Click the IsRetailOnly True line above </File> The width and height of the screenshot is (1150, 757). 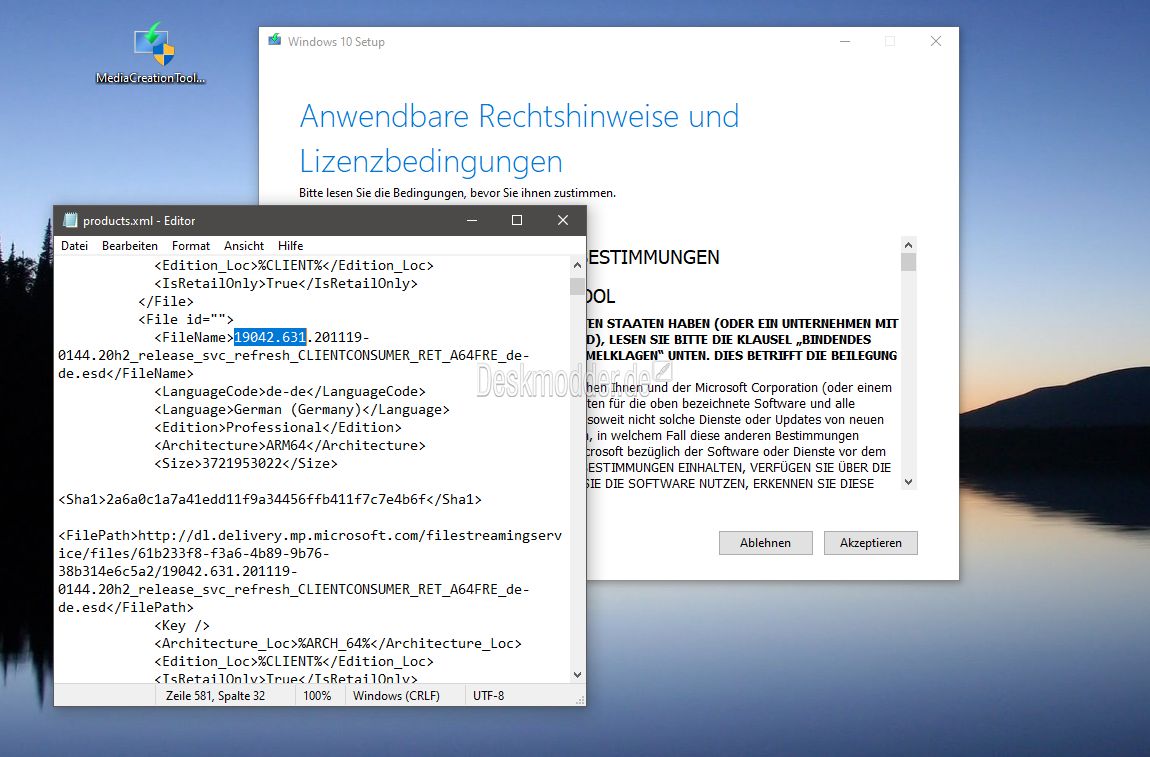(286, 283)
